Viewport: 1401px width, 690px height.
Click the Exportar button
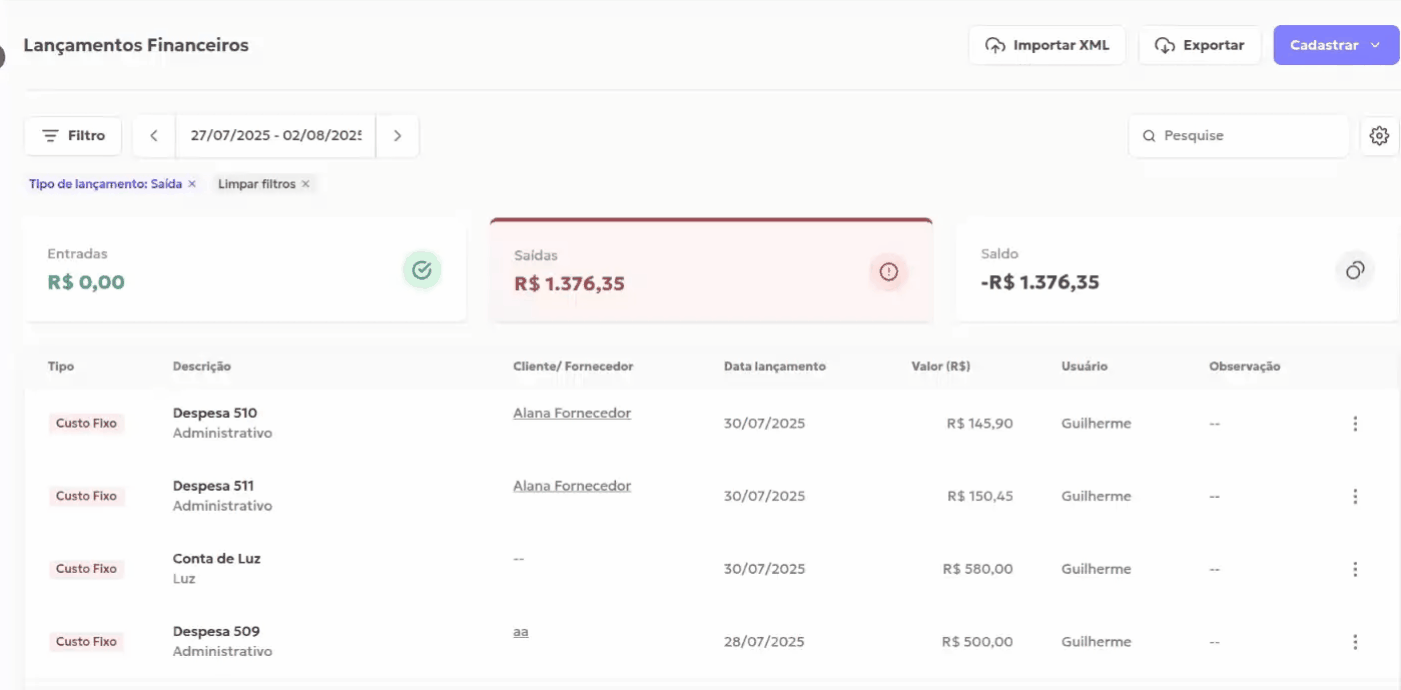pos(1199,45)
